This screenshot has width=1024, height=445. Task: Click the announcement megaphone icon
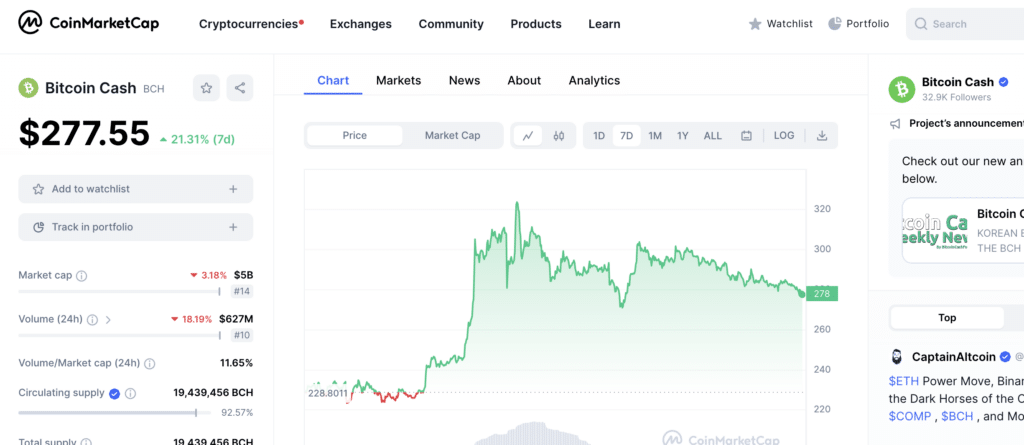click(x=895, y=124)
